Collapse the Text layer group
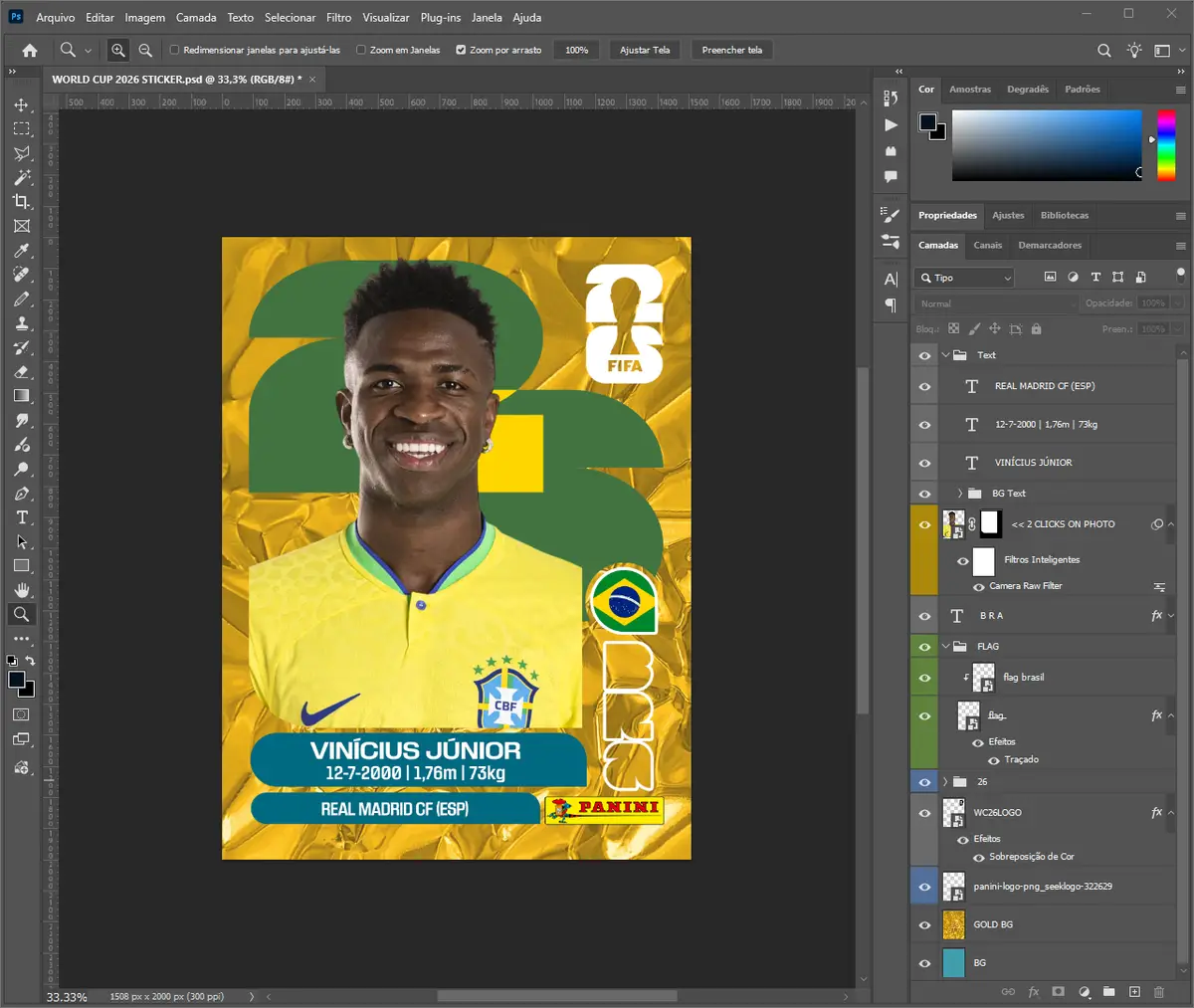The height and width of the screenshot is (1008, 1194). tap(945, 355)
